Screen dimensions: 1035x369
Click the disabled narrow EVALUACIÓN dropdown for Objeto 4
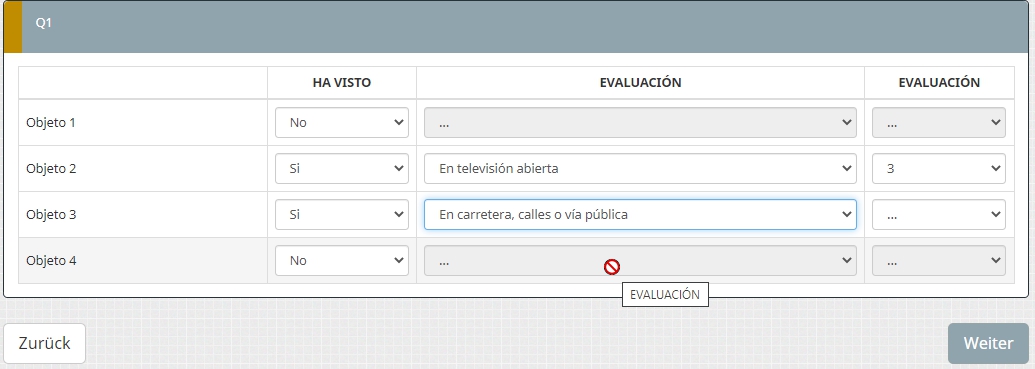coord(939,261)
